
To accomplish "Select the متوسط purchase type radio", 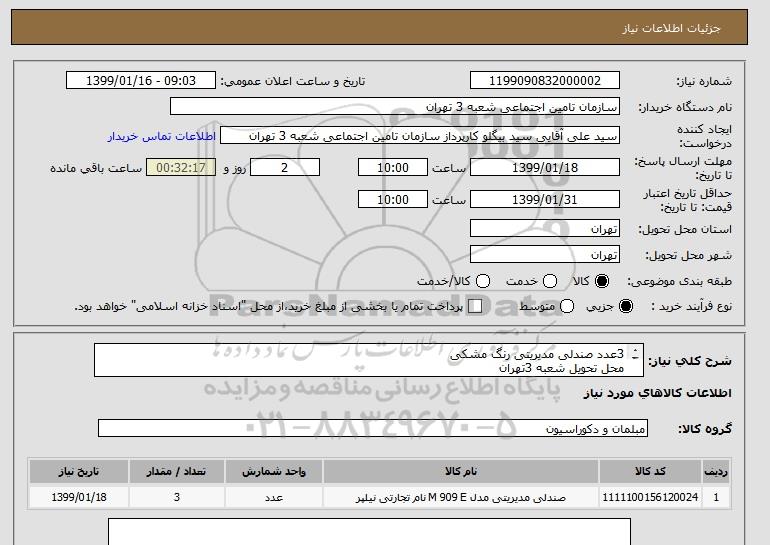I will 567,306.
